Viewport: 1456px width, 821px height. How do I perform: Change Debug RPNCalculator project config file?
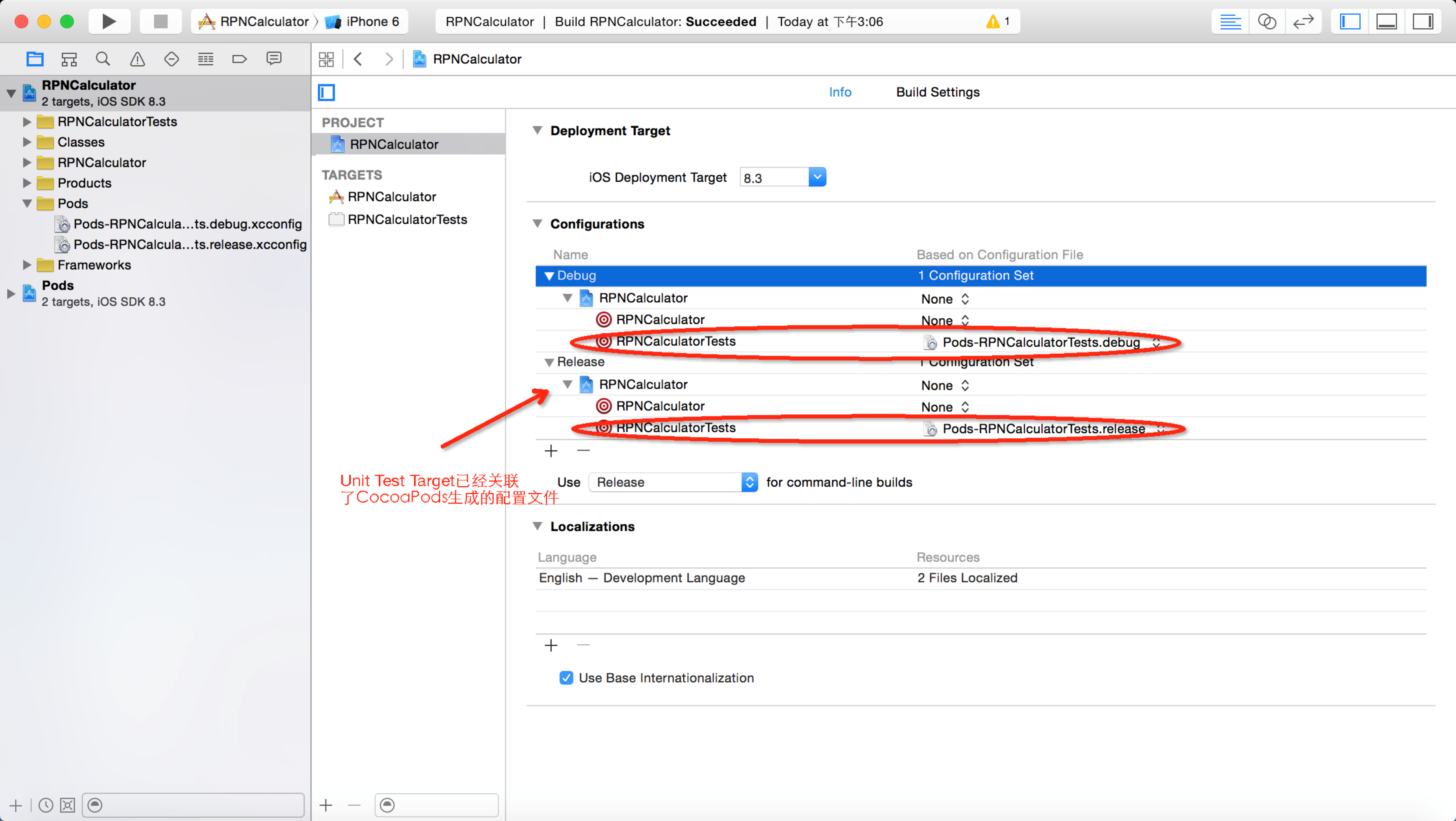(x=945, y=299)
